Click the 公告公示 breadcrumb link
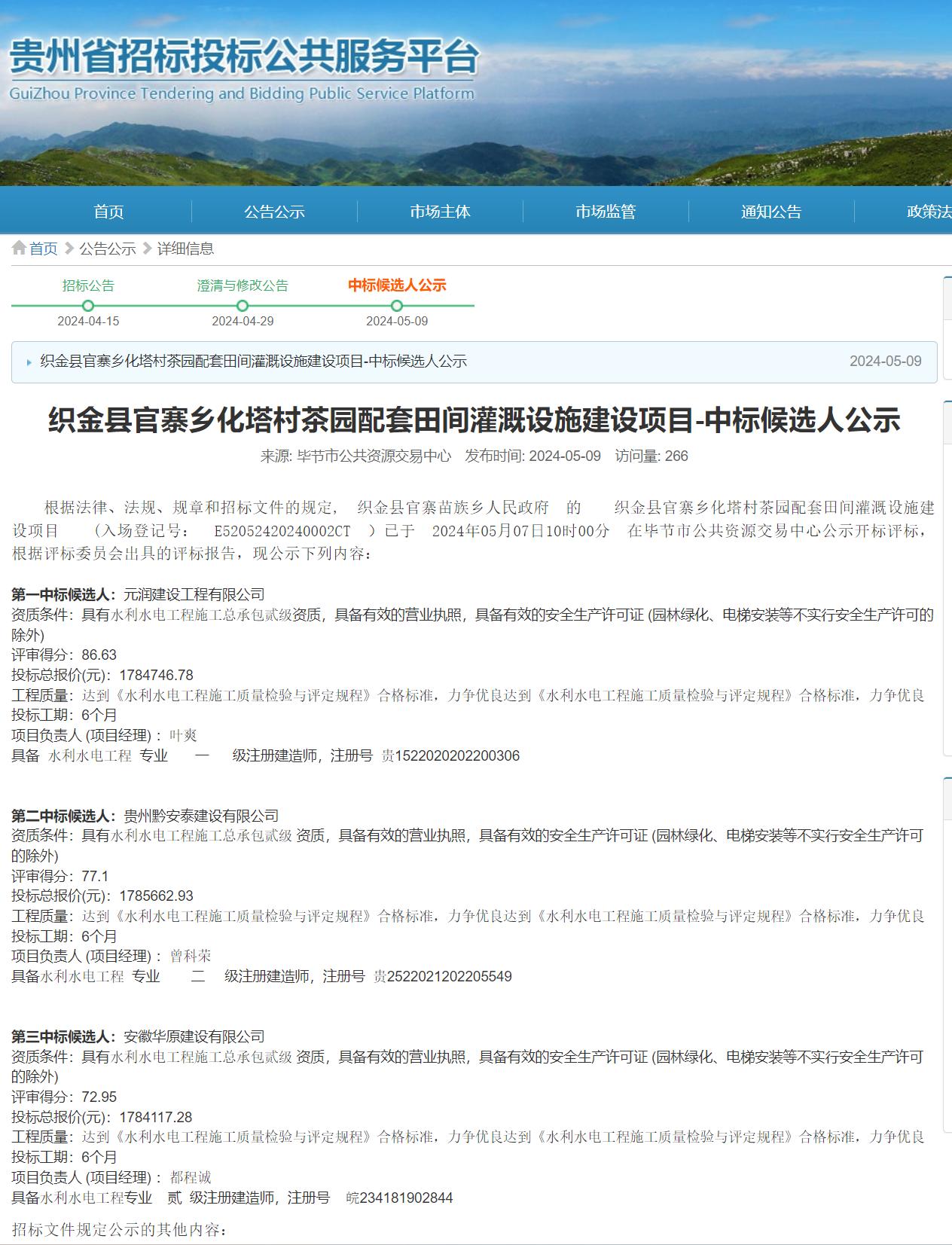The height and width of the screenshot is (1245, 952). [x=108, y=249]
